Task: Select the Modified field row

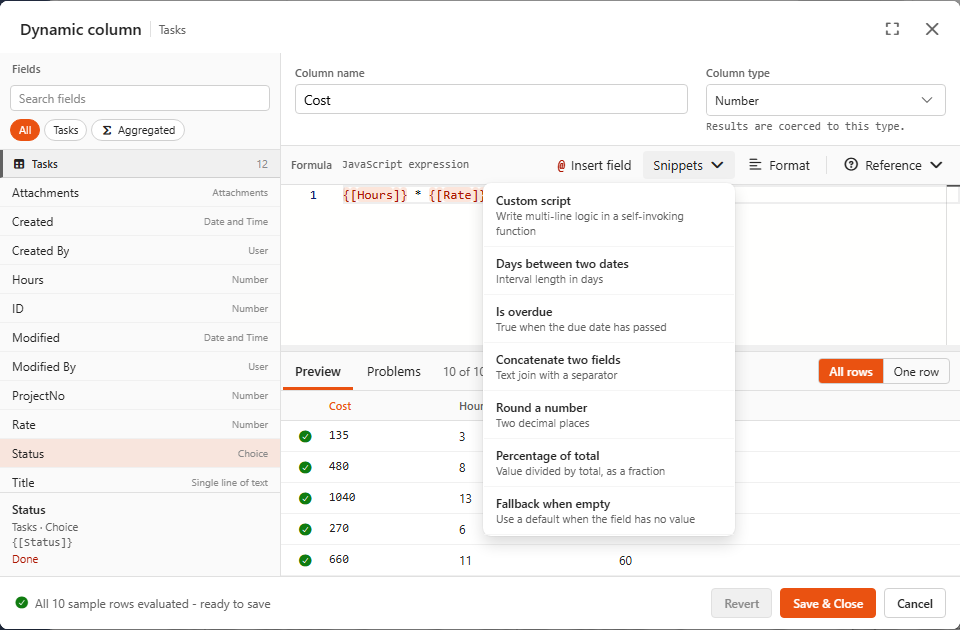Action: click(x=140, y=337)
